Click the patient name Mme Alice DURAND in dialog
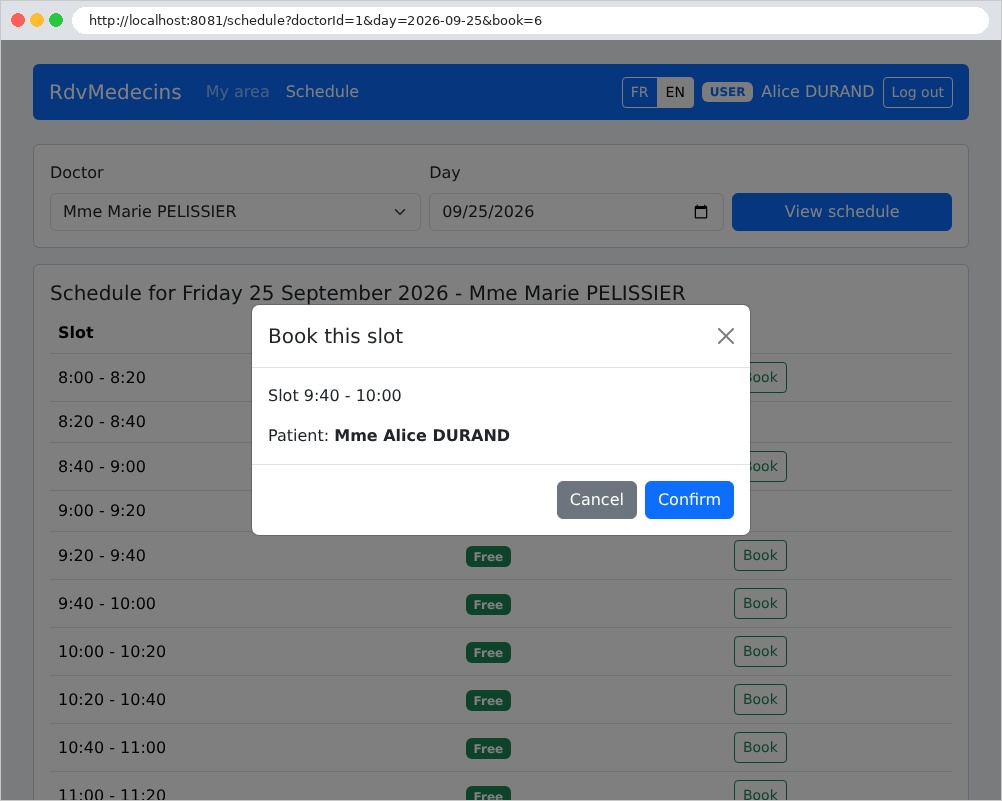 [x=422, y=435]
